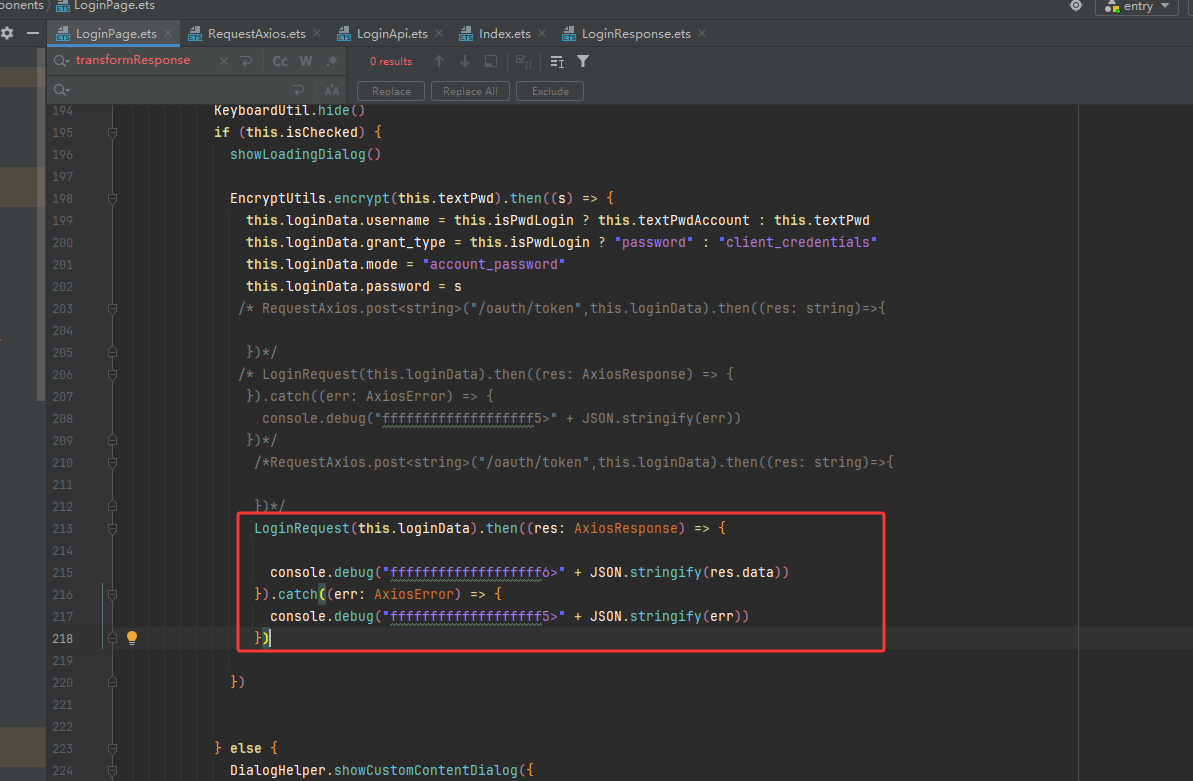Click EncryptUtils.encrypt call on line 198
The width and height of the screenshot is (1193, 781).
(x=310, y=199)
